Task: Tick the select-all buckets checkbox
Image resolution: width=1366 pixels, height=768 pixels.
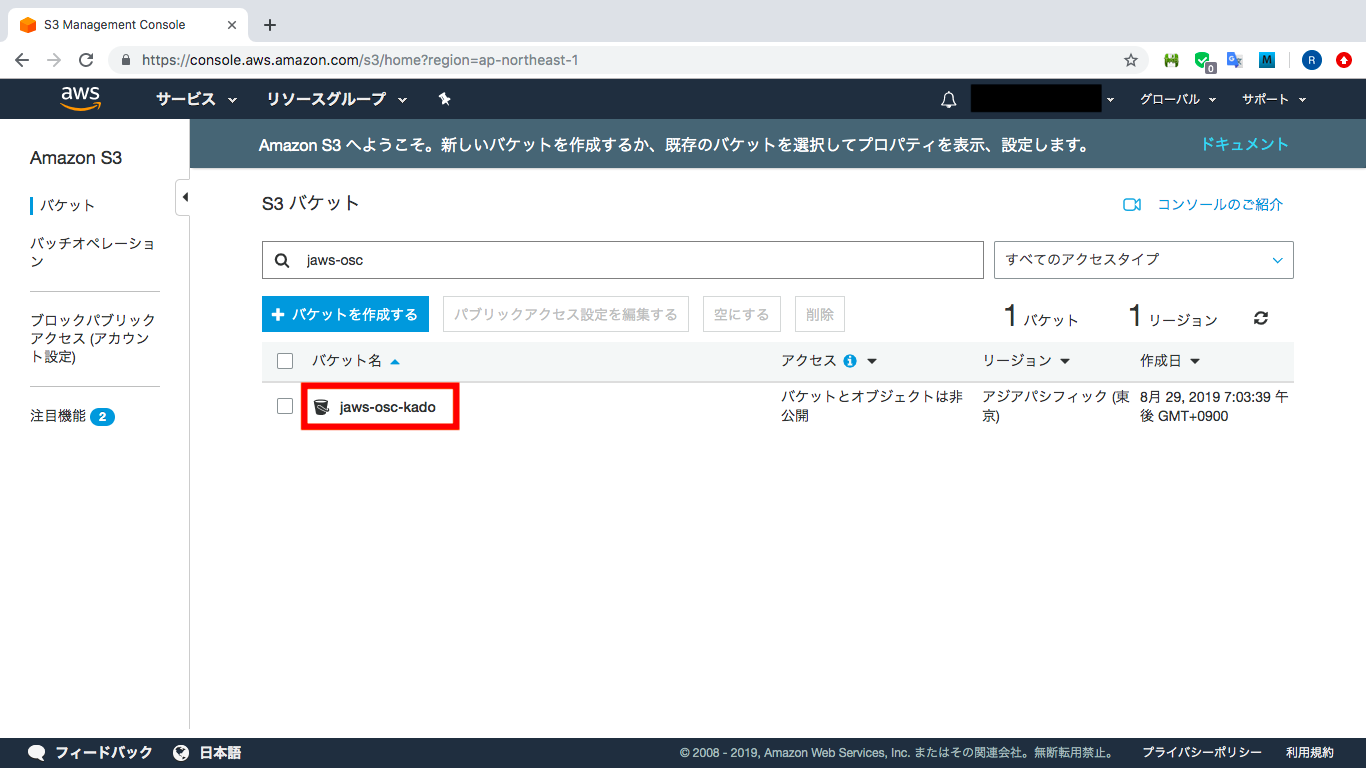Action: coord(285,361)
